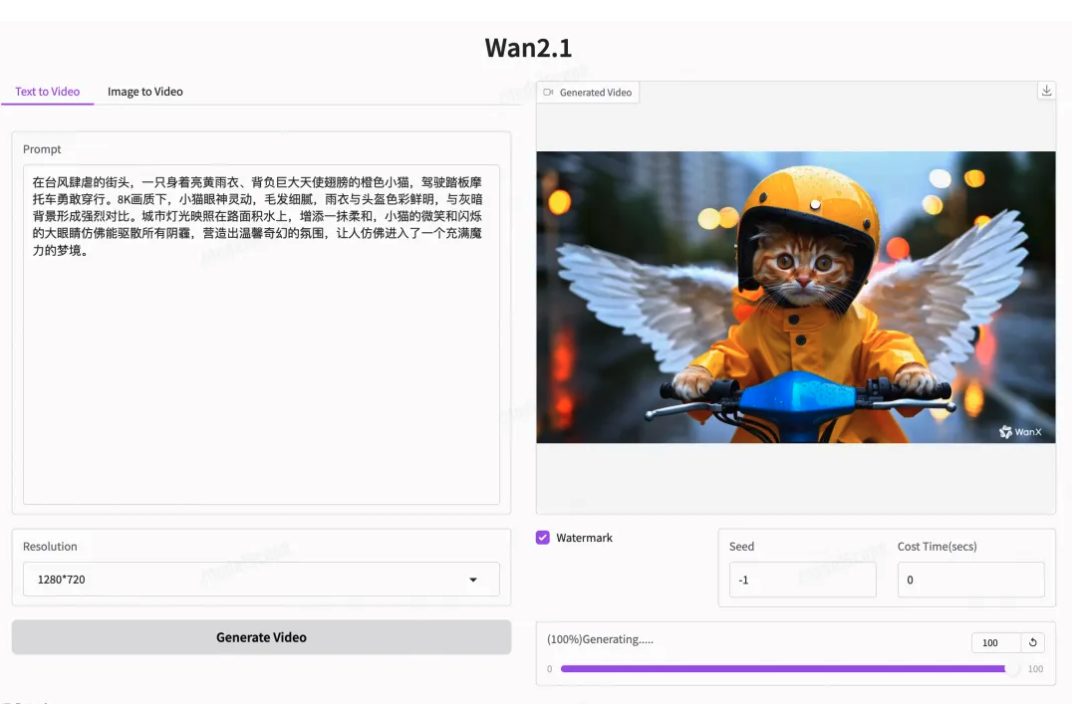Click the video icon beside Generated Video
This screenshot has height=704, width=1080.
click(548, 92)
